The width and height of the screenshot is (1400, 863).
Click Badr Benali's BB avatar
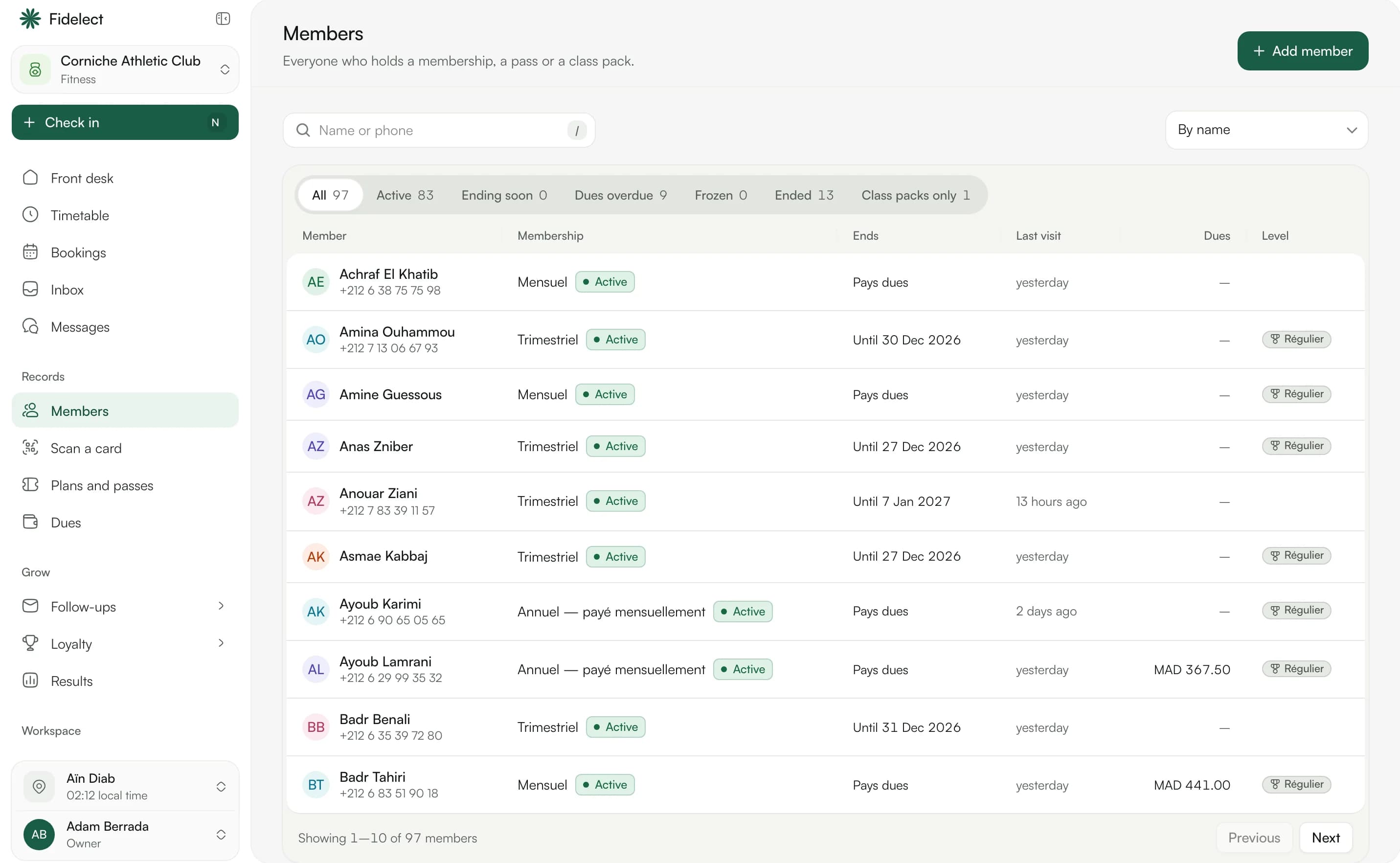[x=316, y=727]
